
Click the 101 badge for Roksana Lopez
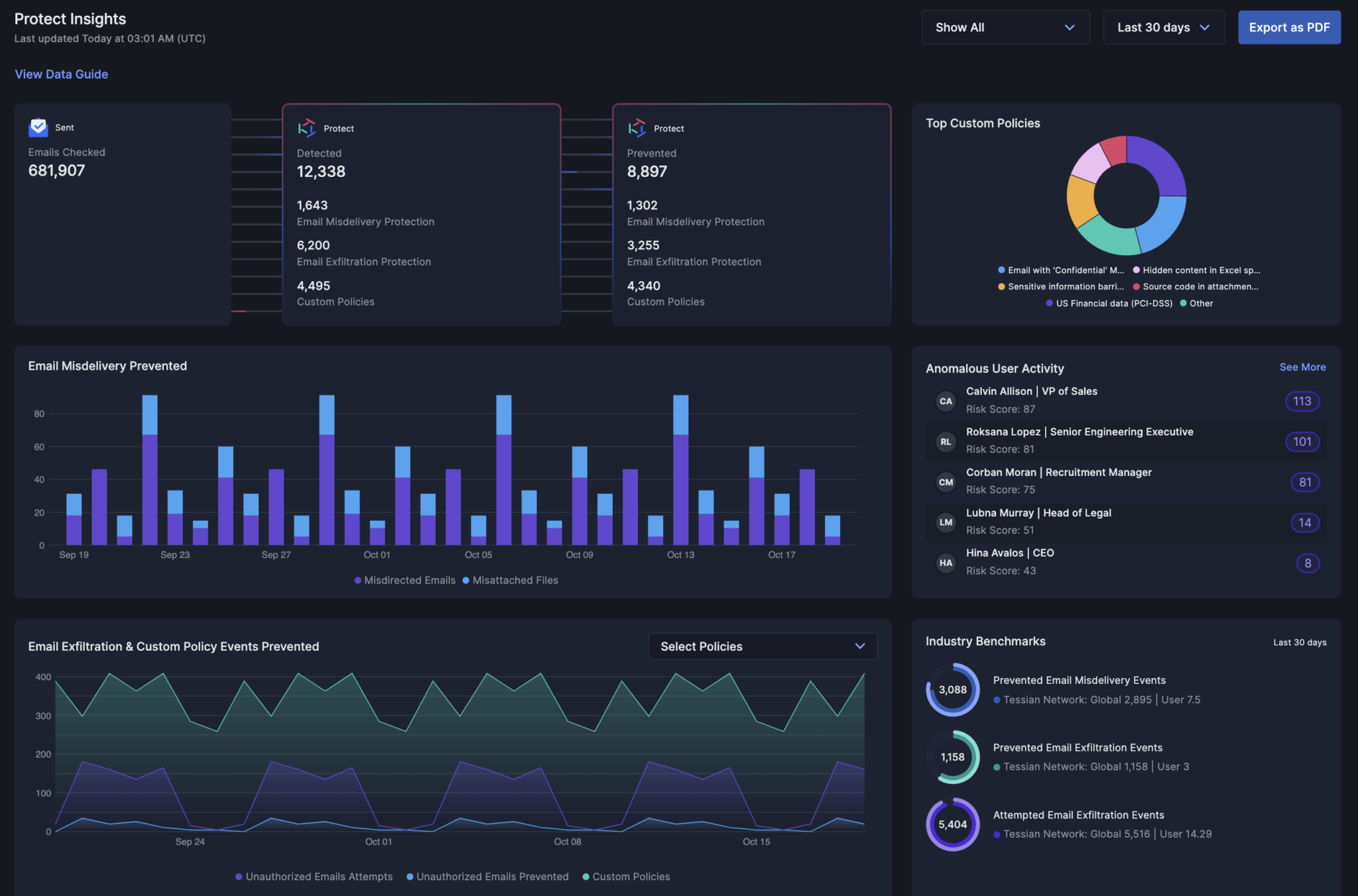coord(1302,441)
